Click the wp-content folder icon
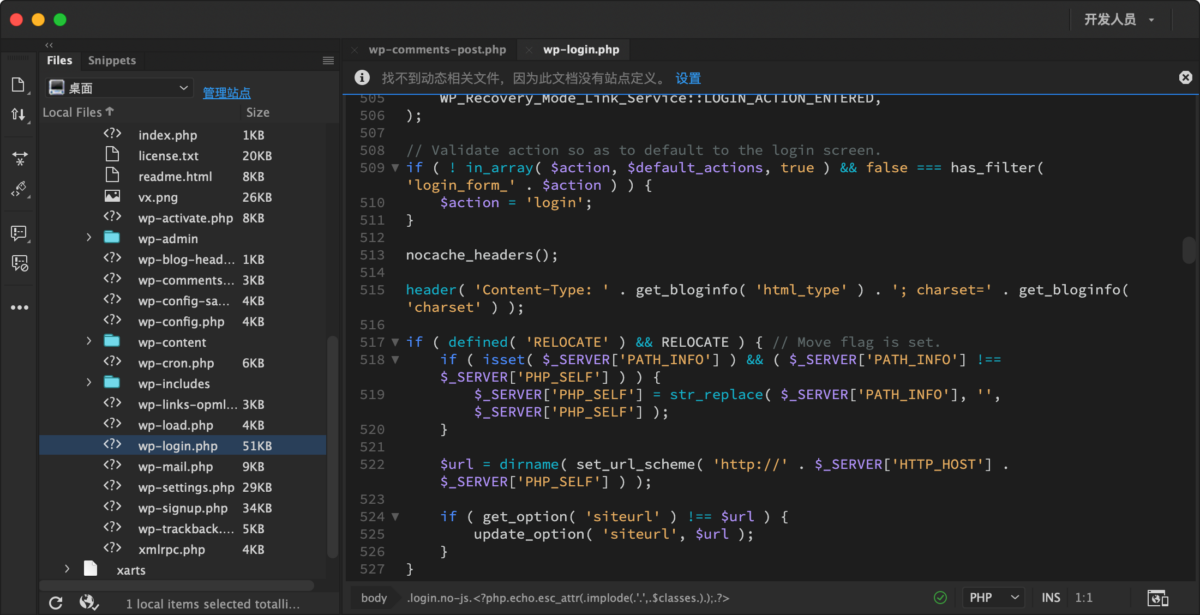This screenshot has width=1200, height=615. [x=112, y=342]
